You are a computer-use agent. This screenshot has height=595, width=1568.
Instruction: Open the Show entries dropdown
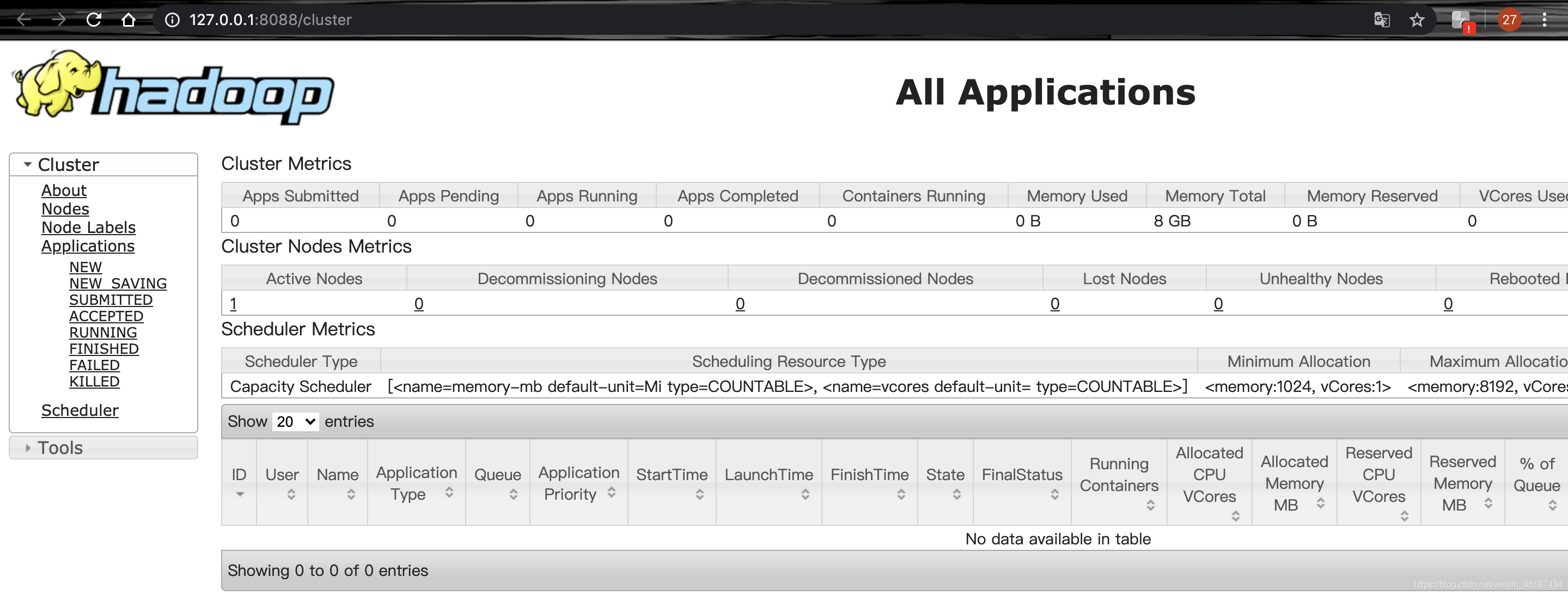(x=295, y=421)
